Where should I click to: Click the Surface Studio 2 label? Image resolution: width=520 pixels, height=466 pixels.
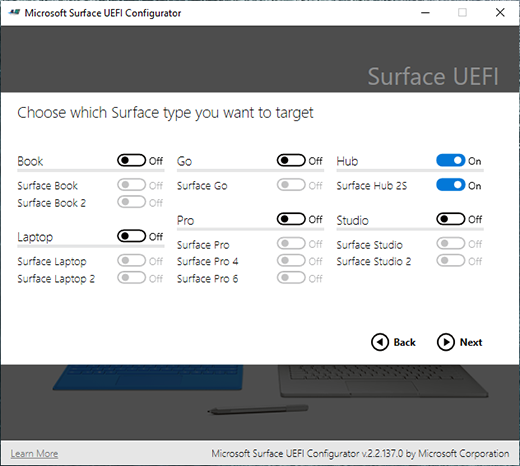[374, 261]
